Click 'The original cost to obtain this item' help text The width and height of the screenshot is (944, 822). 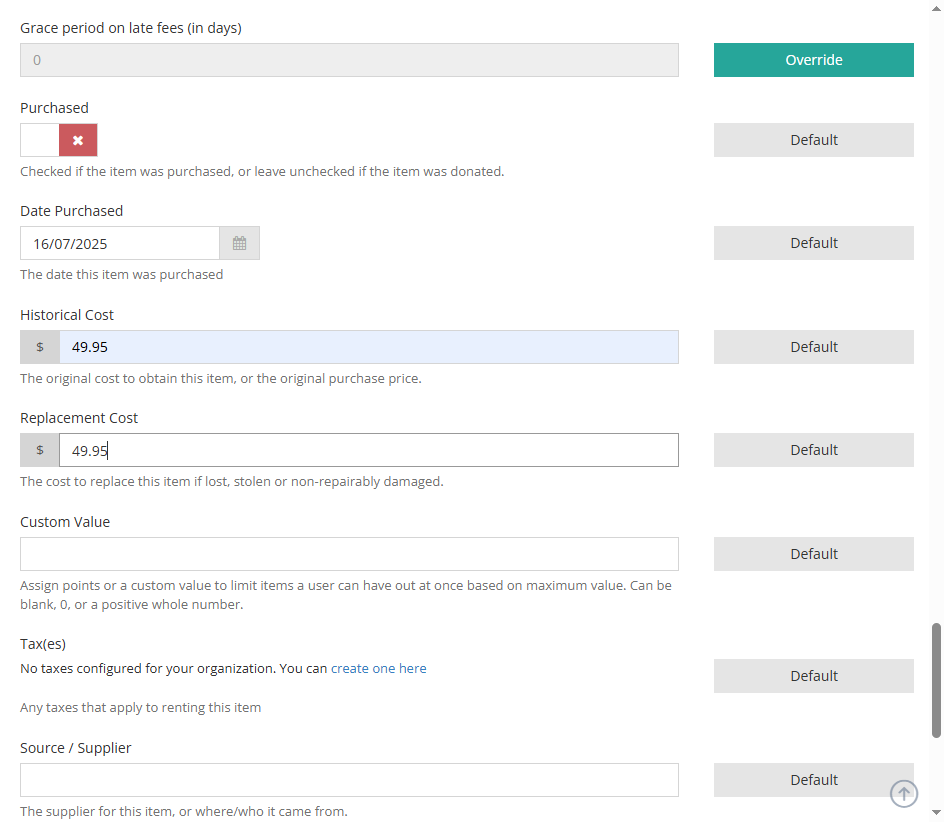click(x=221, y=379)
